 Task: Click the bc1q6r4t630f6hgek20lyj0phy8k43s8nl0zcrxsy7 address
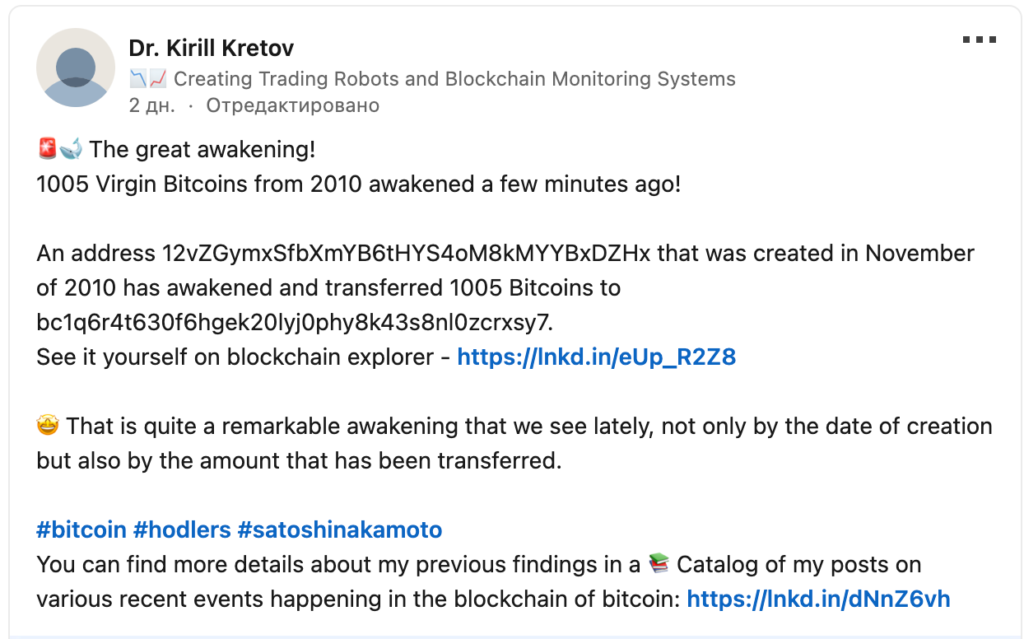[293, 322]
